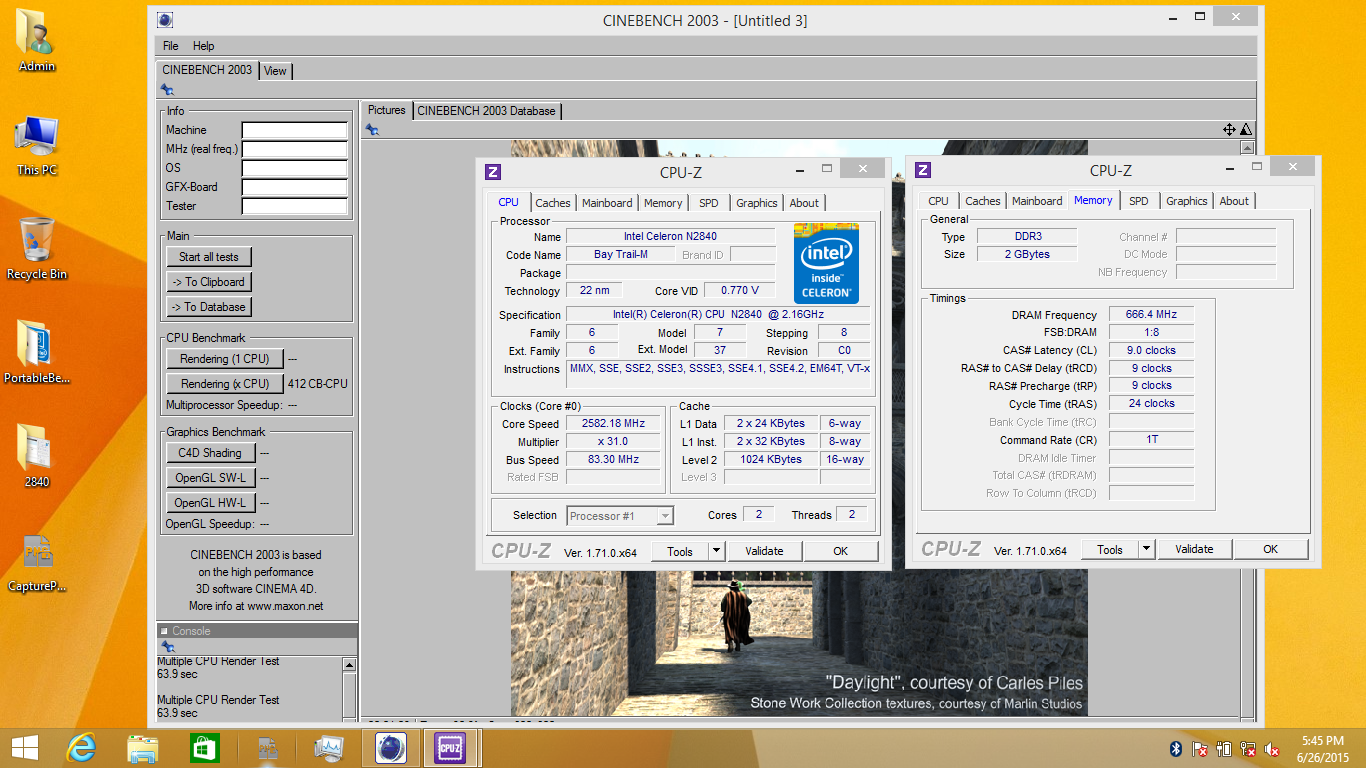
Task: Click the Machine input field
Action: pos(295,130)
